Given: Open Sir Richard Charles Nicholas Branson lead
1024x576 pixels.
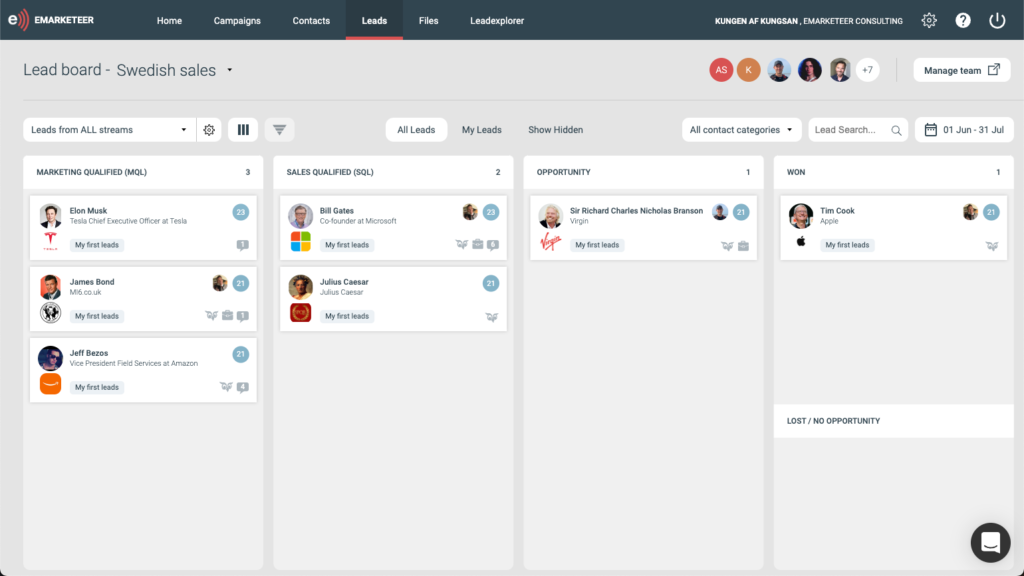Looking at the screenshot, I should 636,211.
